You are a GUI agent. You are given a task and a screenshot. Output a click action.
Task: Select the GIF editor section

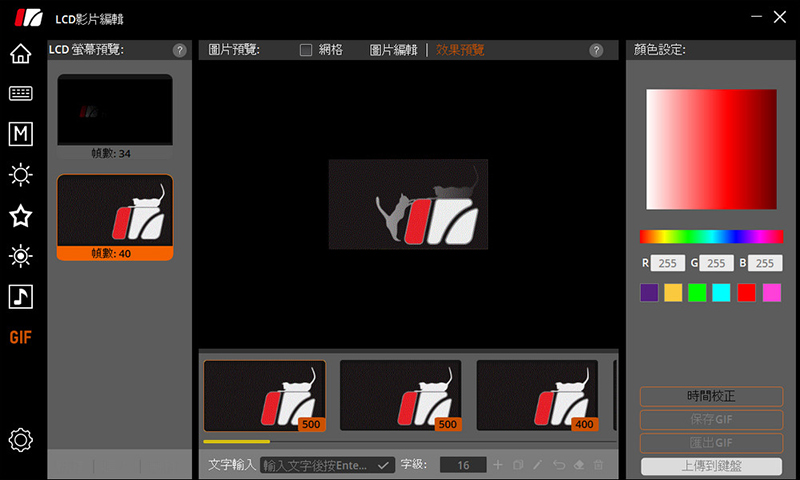[20, 337]
